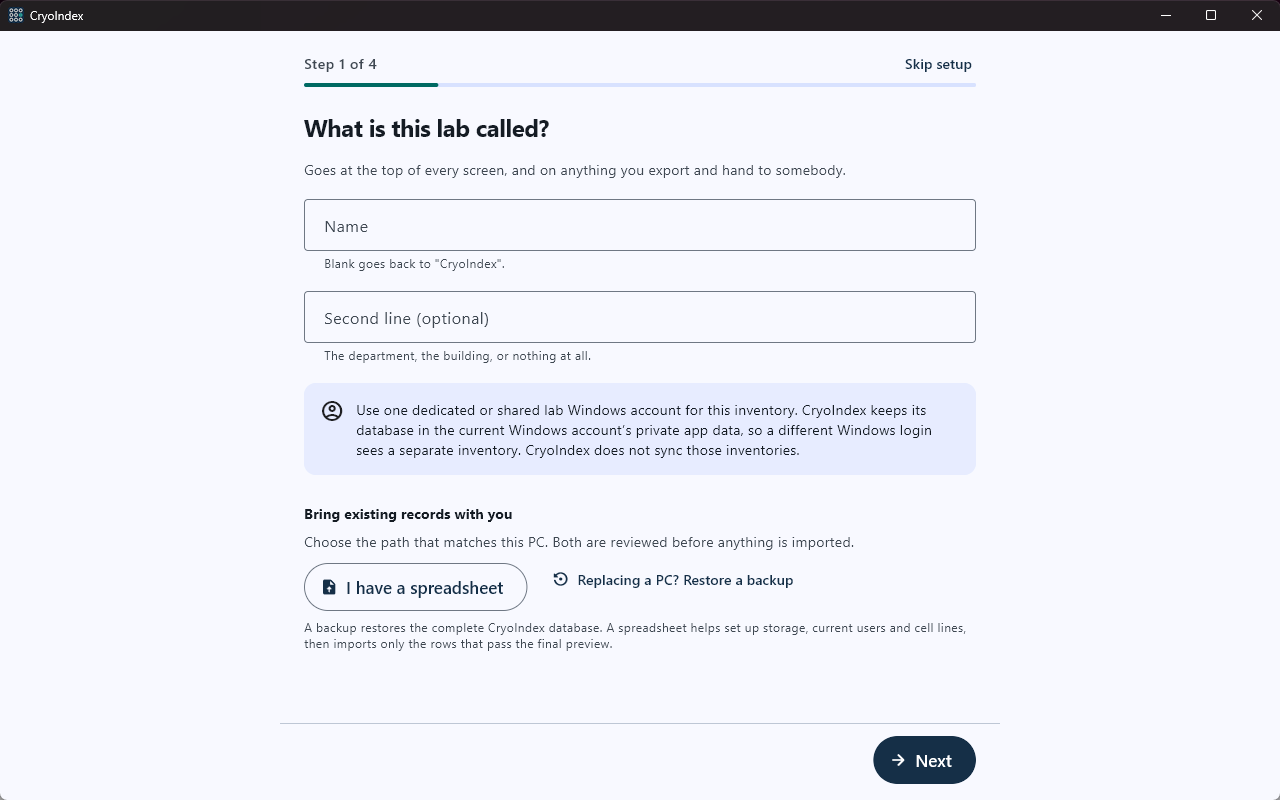Click the Step 1 of 4 label
Image resolution: width=1280 pixels, height=800 pixels.
click(340, 64)
